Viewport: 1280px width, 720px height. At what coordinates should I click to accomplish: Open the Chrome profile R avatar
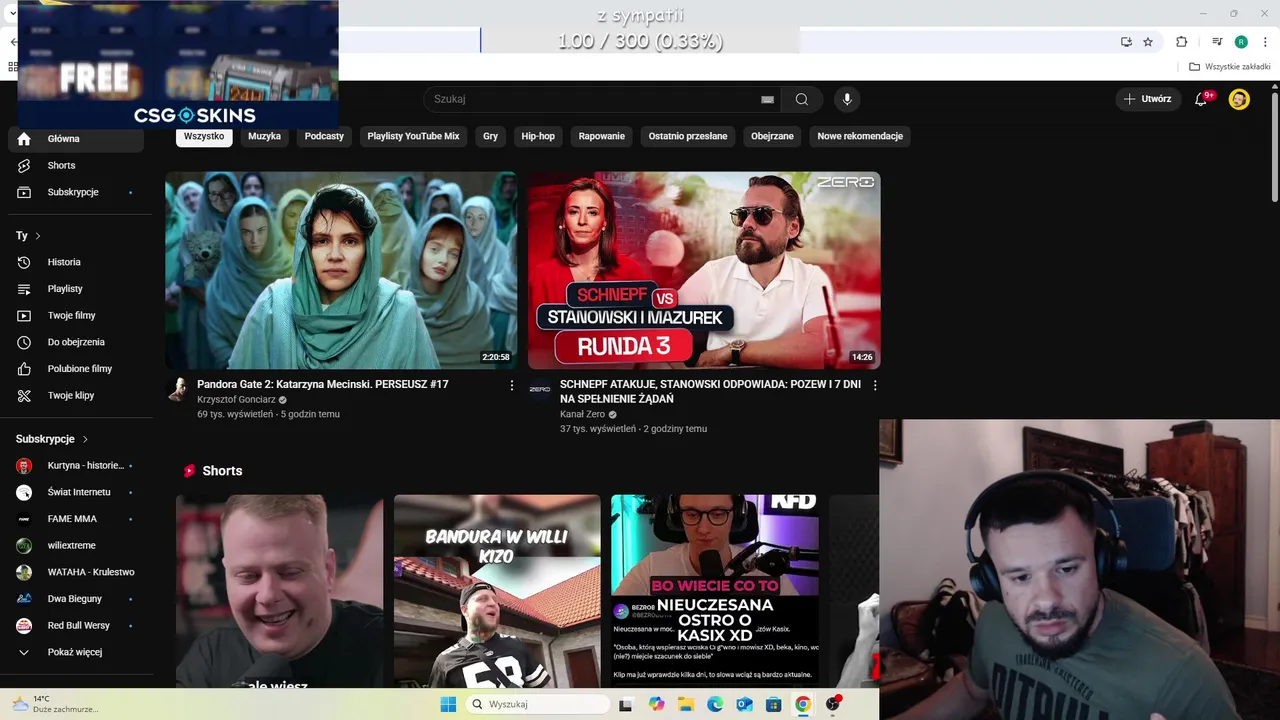1241,42
